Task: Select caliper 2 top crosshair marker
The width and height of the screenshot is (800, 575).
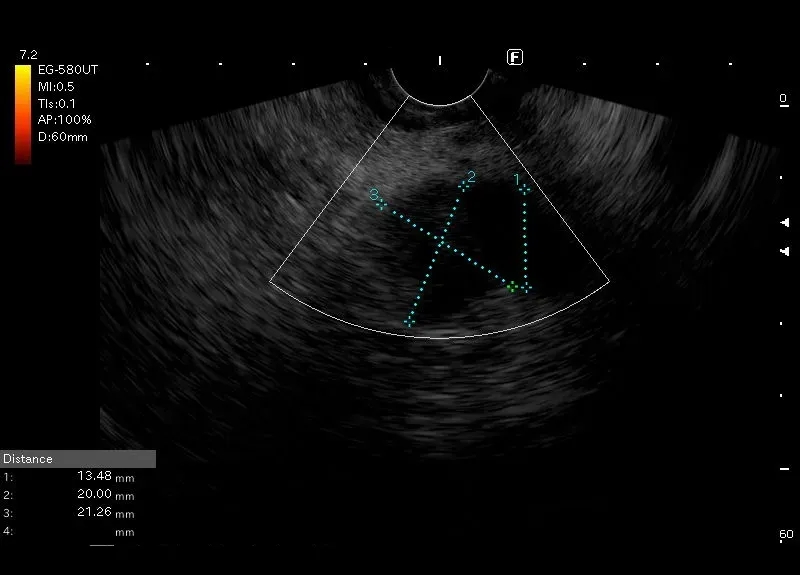Action: 463,184
